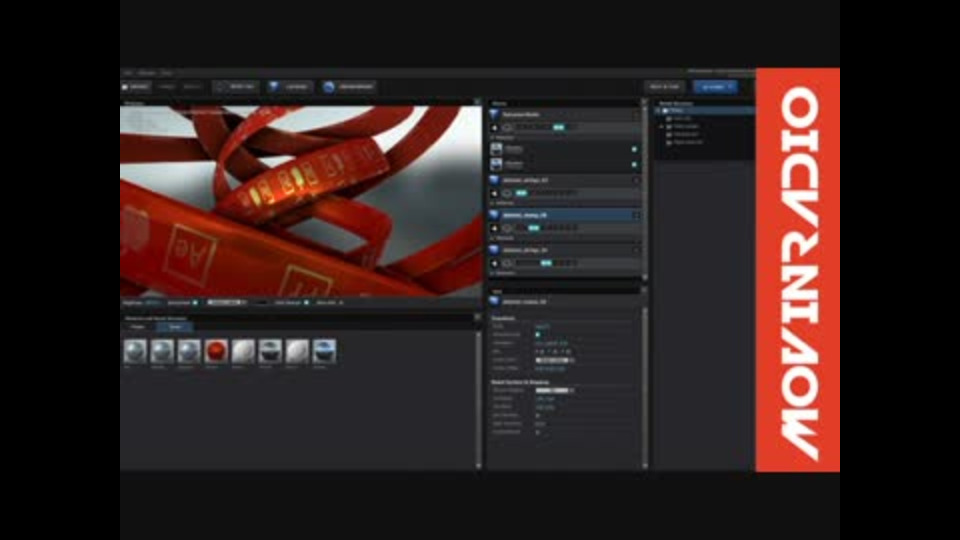Select the white sphere preset left of the blue-sky sphere
Screen dimensions: 960x540
coord(297,351)
